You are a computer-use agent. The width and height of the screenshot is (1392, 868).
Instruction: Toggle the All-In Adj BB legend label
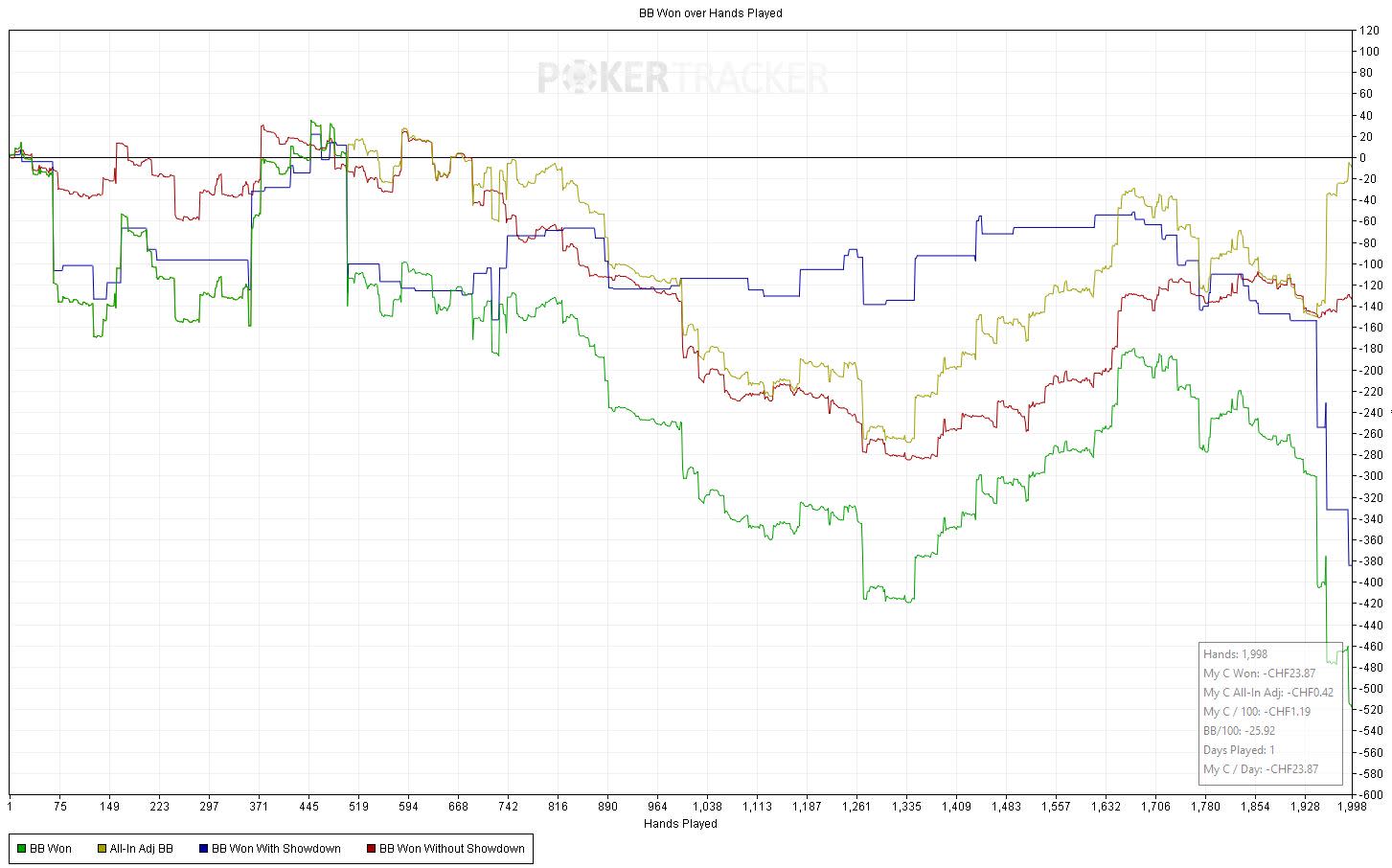(x=142, y=849)
